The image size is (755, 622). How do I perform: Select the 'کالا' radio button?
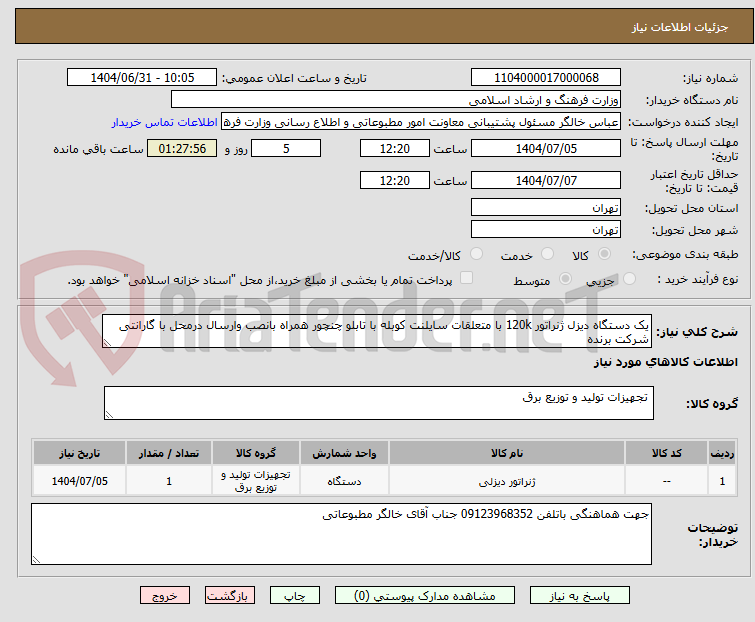click(604, 254)
